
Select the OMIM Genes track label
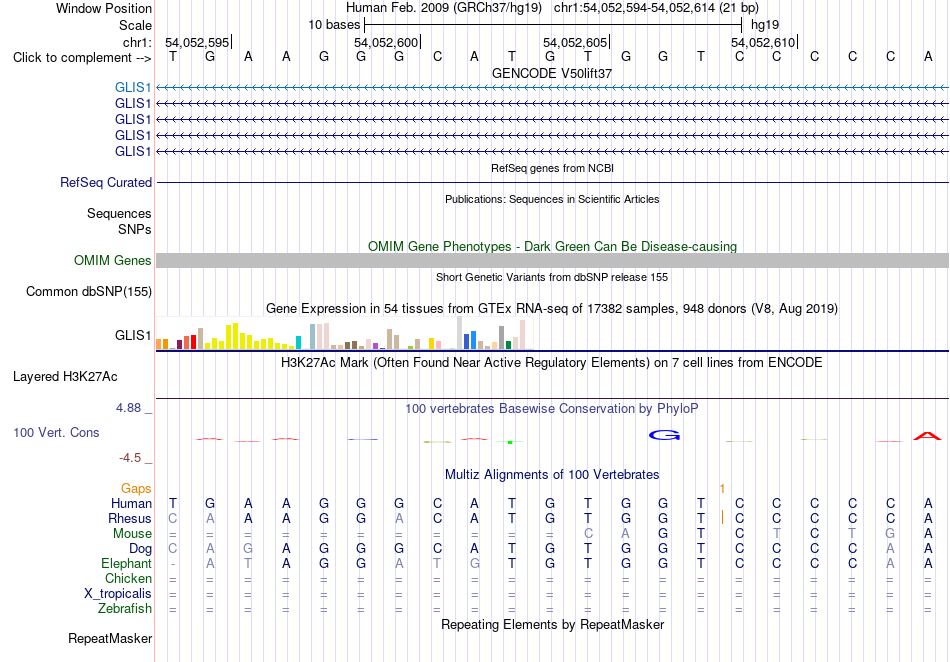113,260
